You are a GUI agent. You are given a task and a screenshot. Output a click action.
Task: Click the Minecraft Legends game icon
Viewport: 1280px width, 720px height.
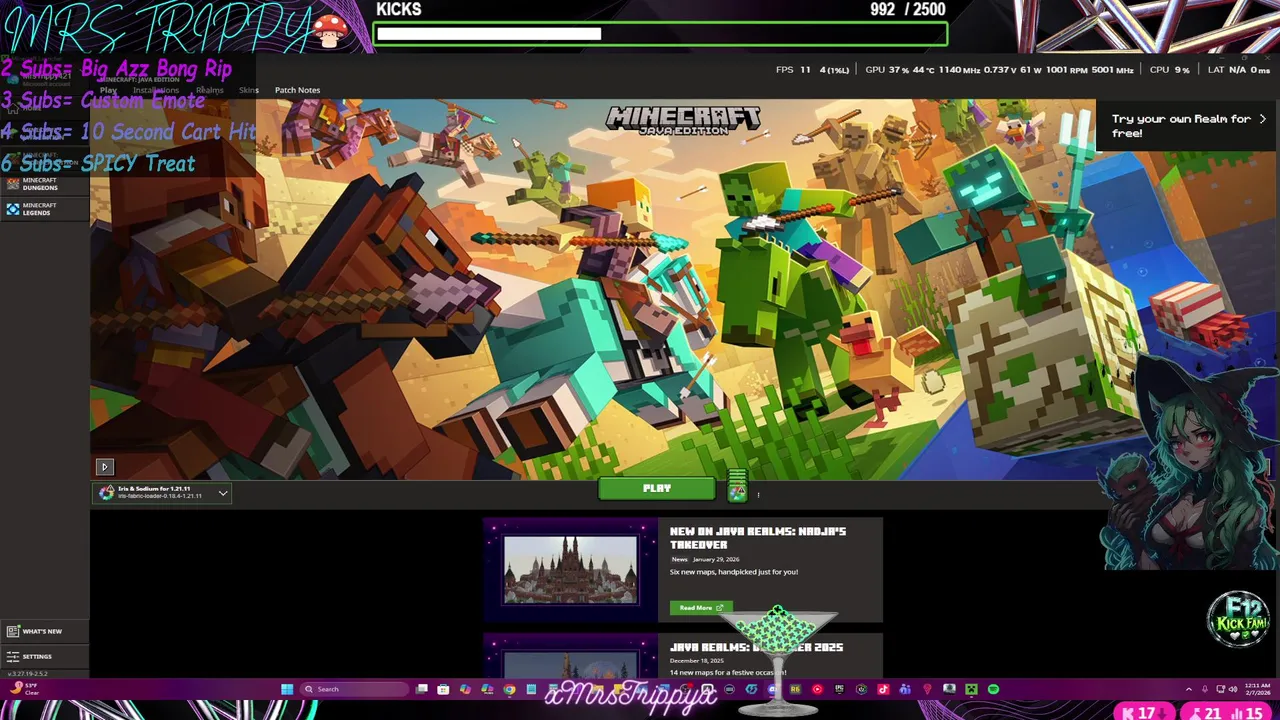click(x=12, y=209)
